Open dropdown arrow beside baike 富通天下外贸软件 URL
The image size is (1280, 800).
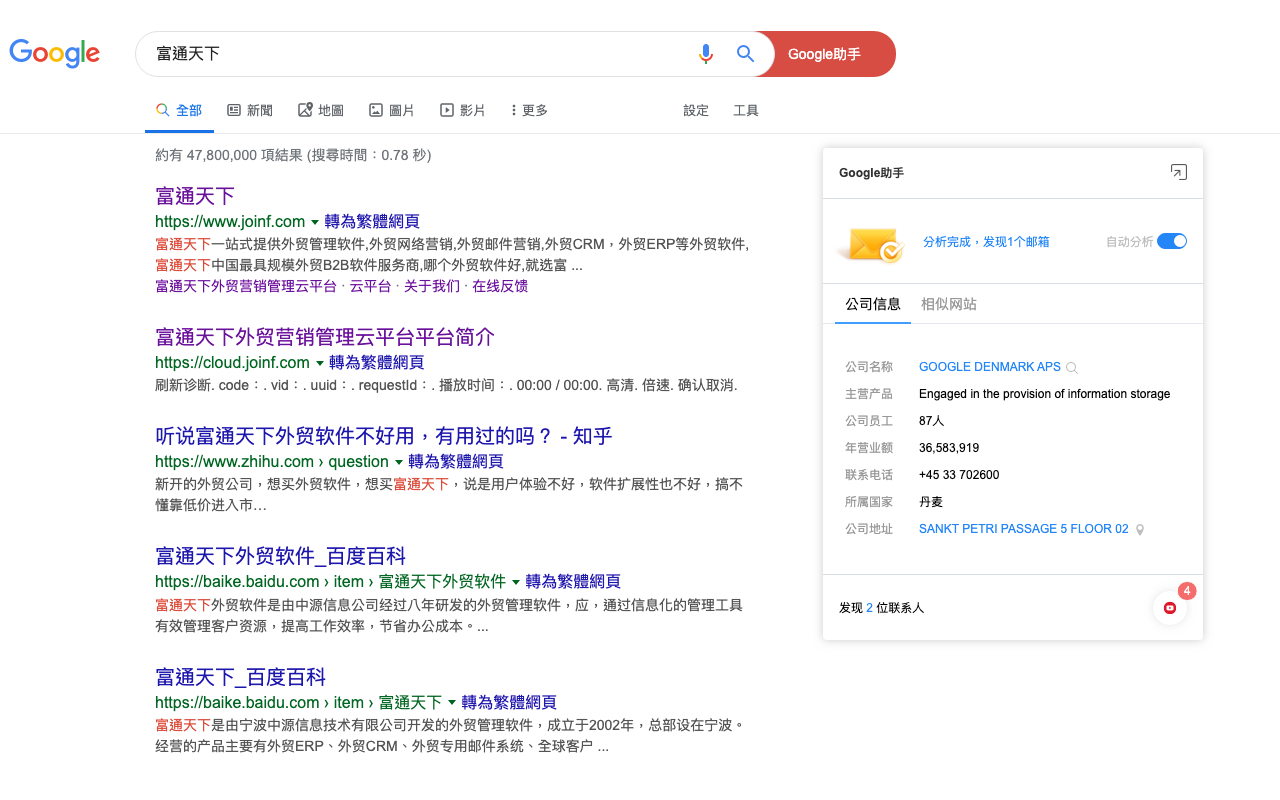coord(516,582)
